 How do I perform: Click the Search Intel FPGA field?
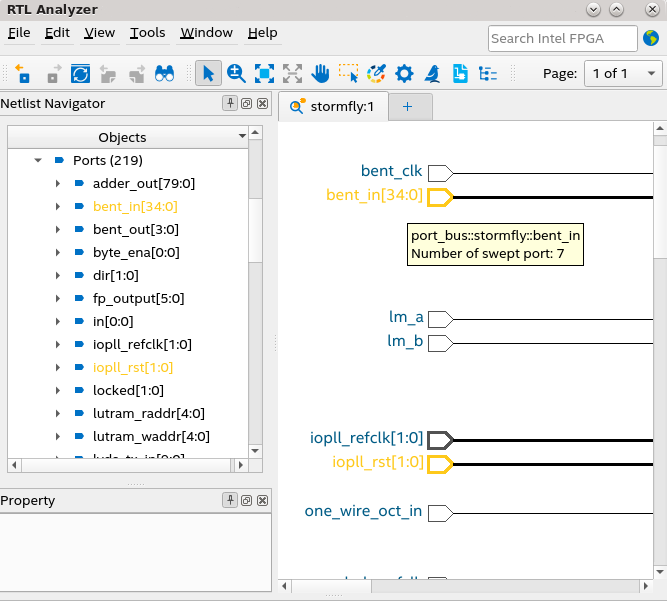(562, 39)
